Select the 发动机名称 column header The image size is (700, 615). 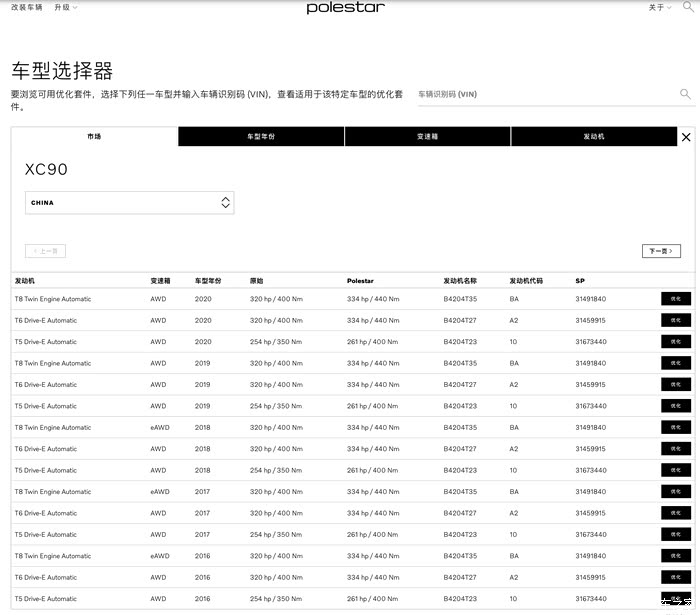click(x=460, y=281)
